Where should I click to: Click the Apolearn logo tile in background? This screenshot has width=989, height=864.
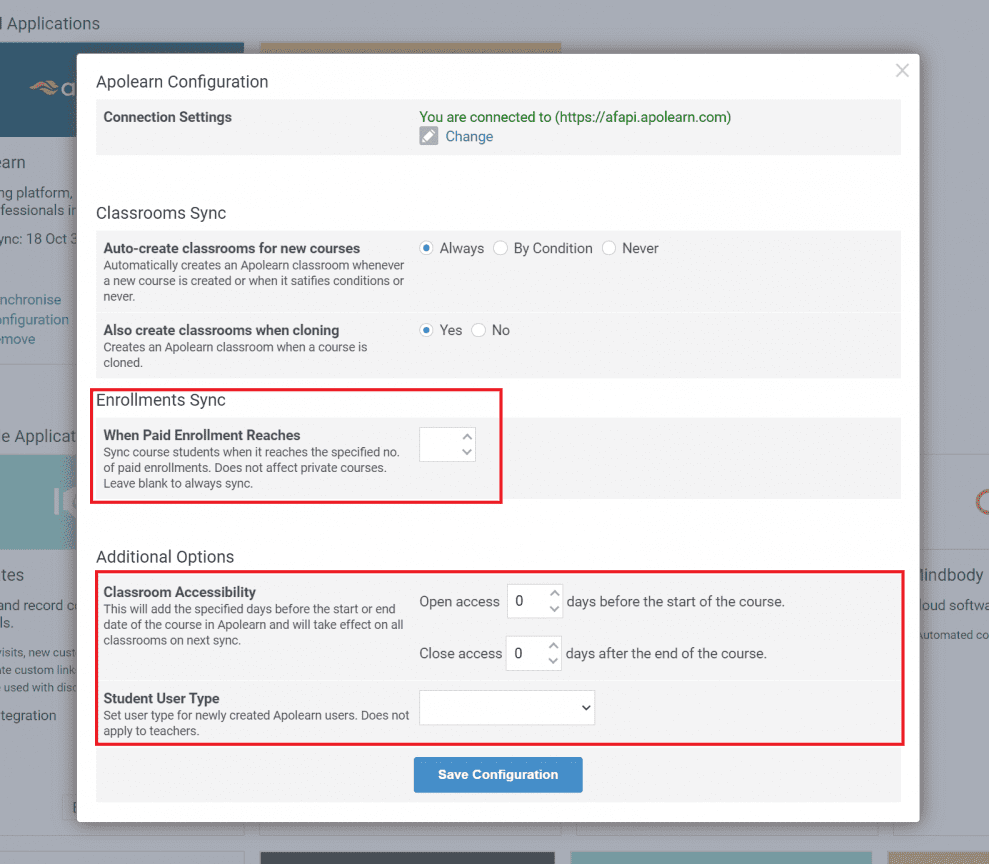point(40,88)
